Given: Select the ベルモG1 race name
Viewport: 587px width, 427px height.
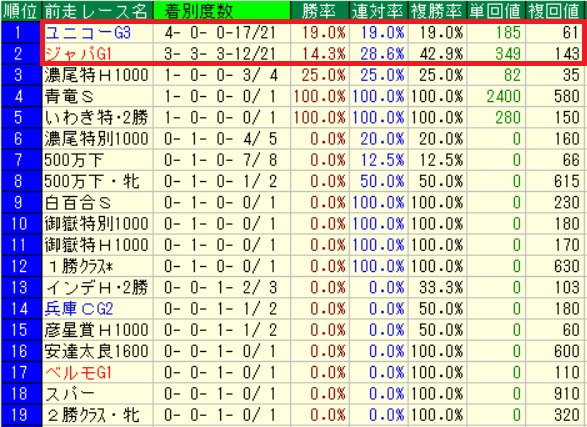Looking at the screenshot, I should tap(78, 373).
